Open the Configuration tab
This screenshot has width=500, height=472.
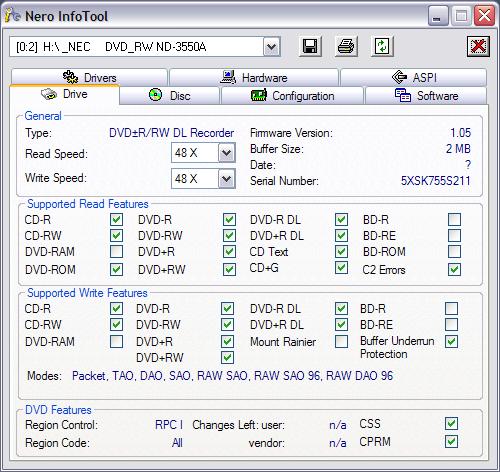[x=292, y=96]
